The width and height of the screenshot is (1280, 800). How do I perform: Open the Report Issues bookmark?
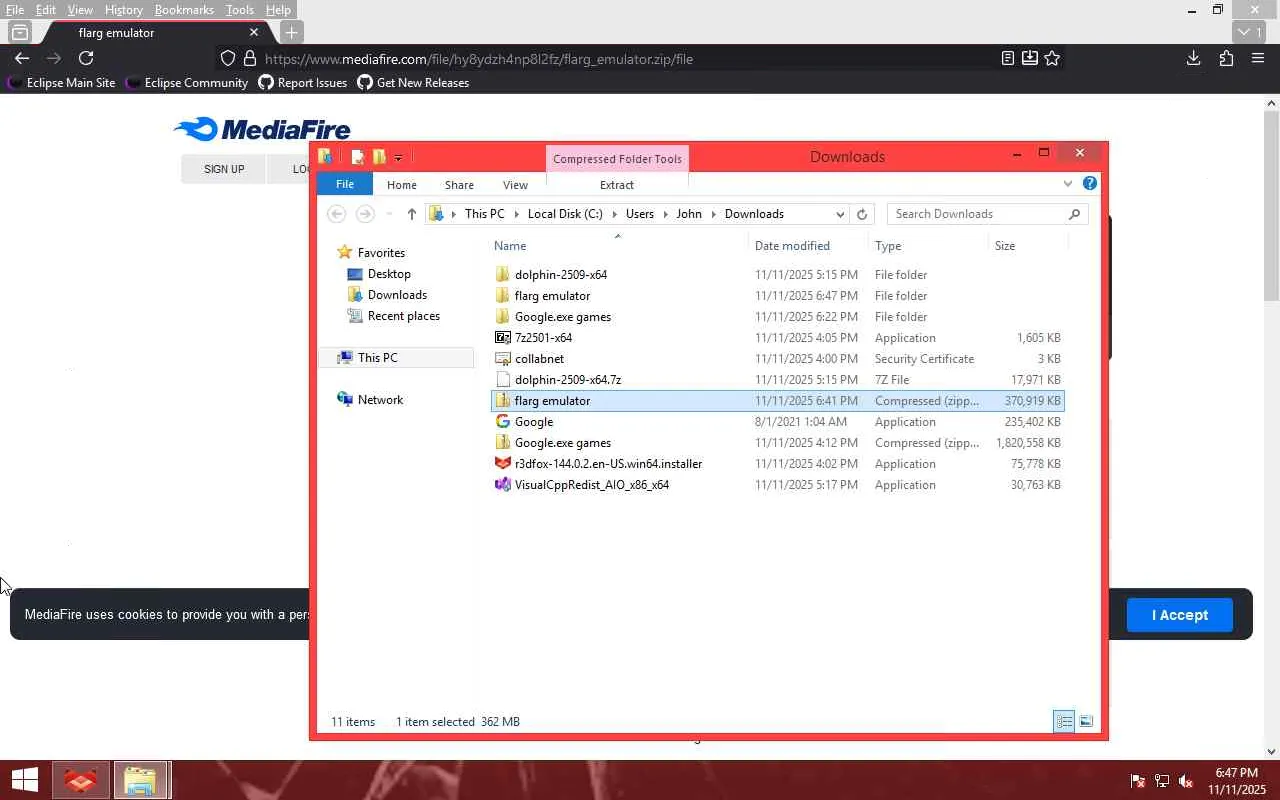point(303,83)
